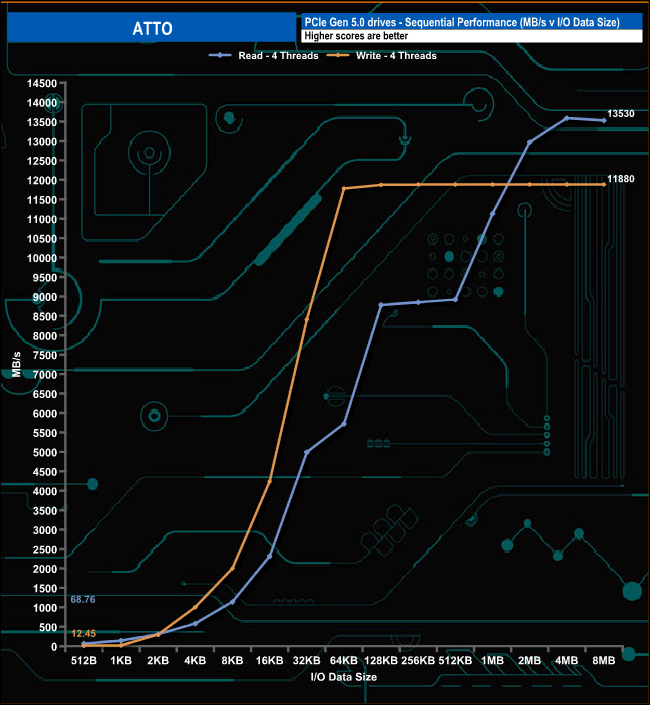Toggle the Read - 4 Threads legend entry

277,56
